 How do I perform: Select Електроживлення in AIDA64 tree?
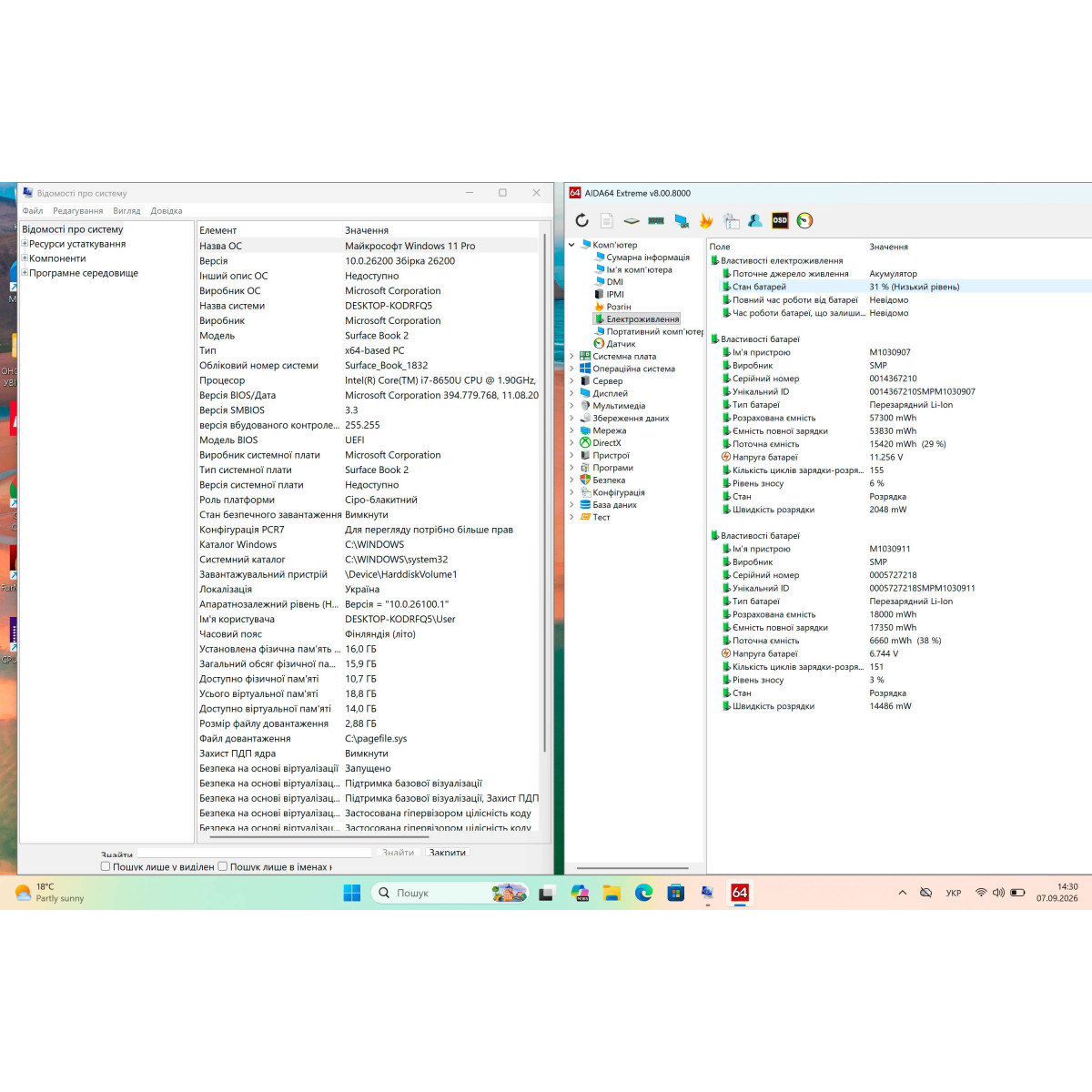pyautogui.click(x=642, y=319)
